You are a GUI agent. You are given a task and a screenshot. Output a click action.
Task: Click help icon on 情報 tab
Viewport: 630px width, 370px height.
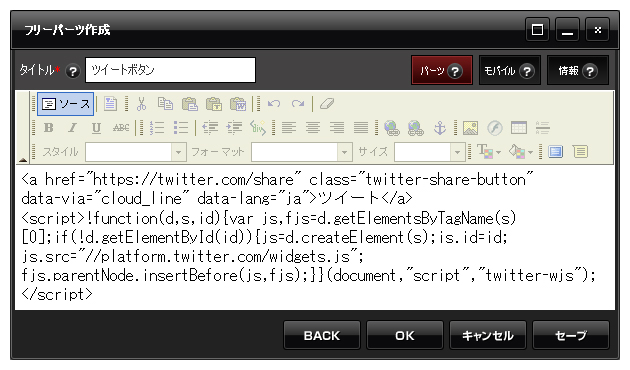click(590, 72)
